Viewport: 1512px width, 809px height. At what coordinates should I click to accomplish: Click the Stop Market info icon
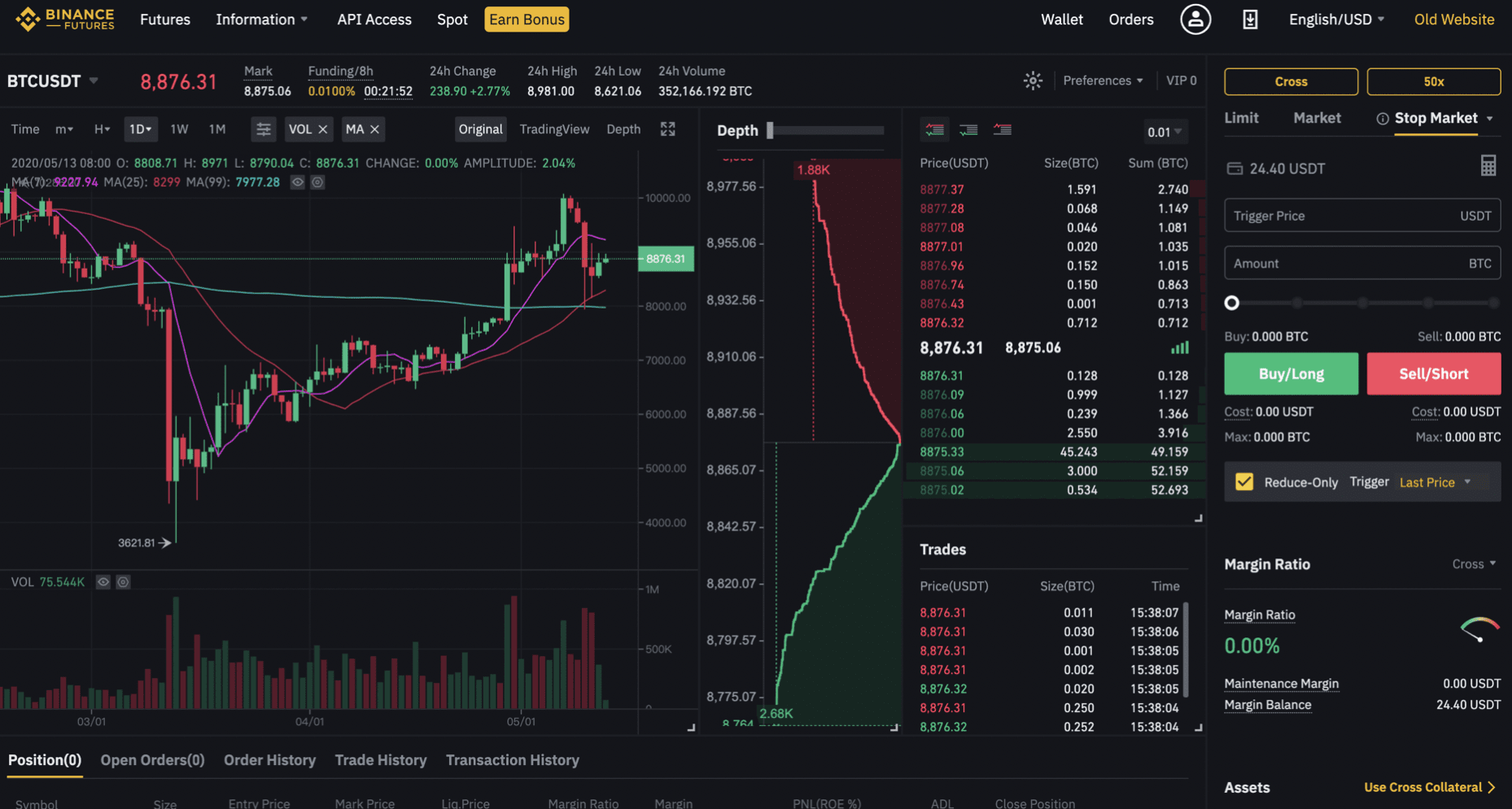(x=1382, y=119)
